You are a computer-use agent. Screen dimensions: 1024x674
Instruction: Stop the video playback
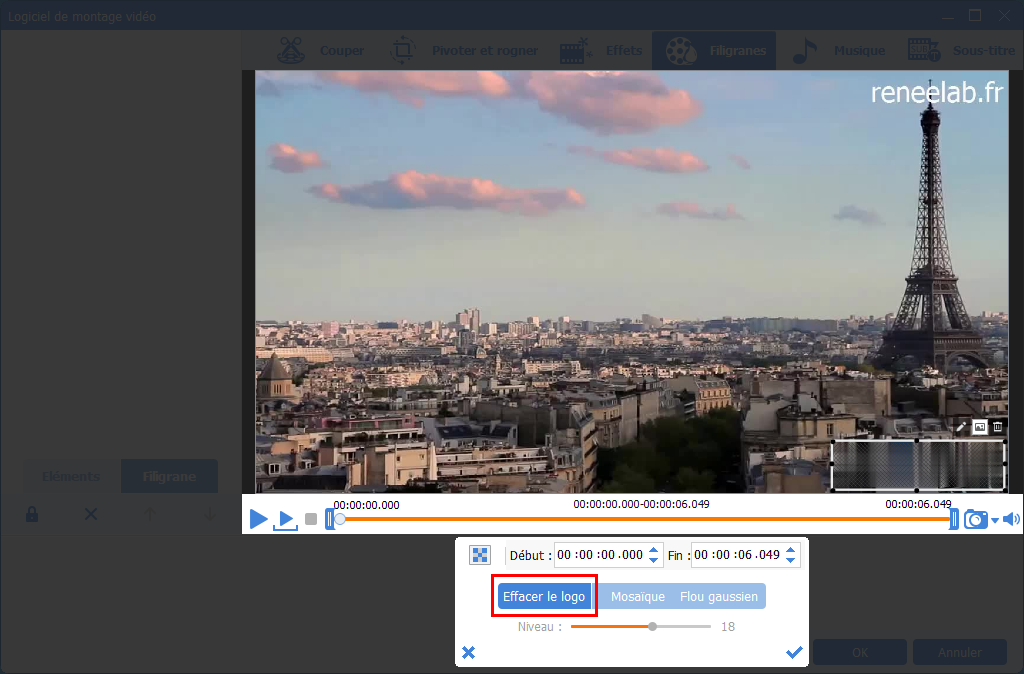click(311, 519)
